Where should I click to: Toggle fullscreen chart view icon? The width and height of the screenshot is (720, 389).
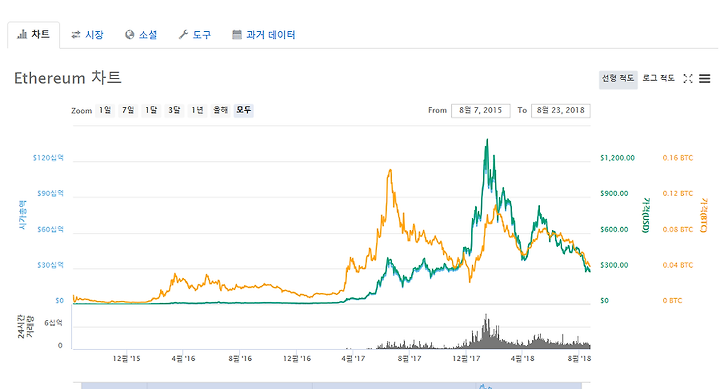coord(687,79)
